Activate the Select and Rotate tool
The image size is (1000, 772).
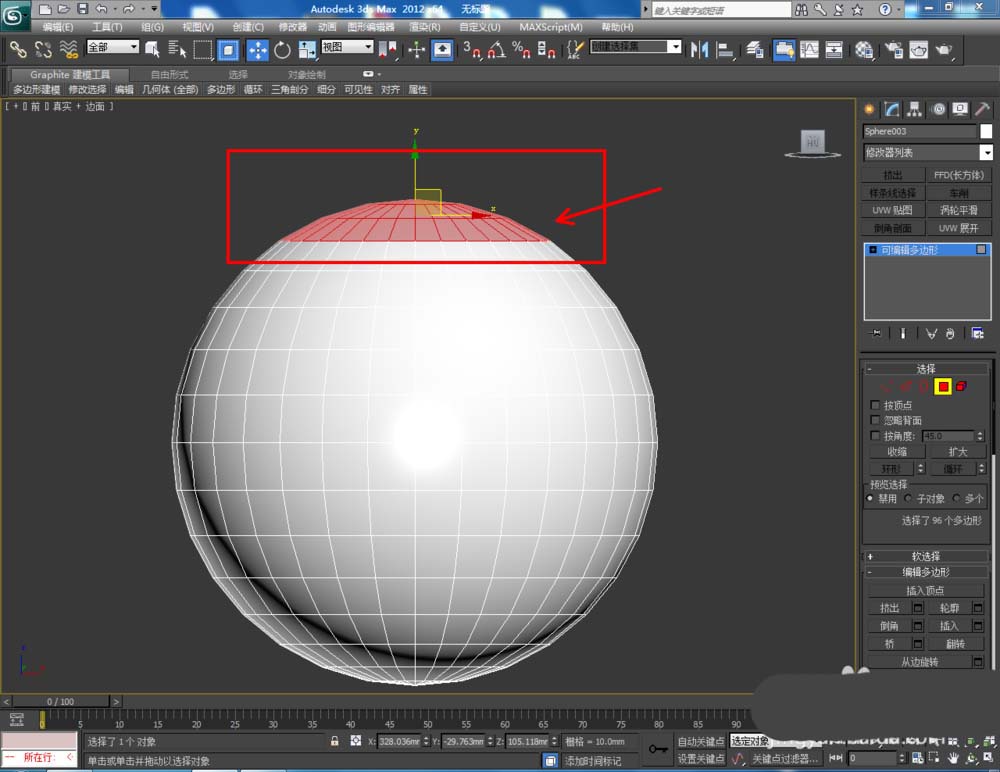coord(282,49)
